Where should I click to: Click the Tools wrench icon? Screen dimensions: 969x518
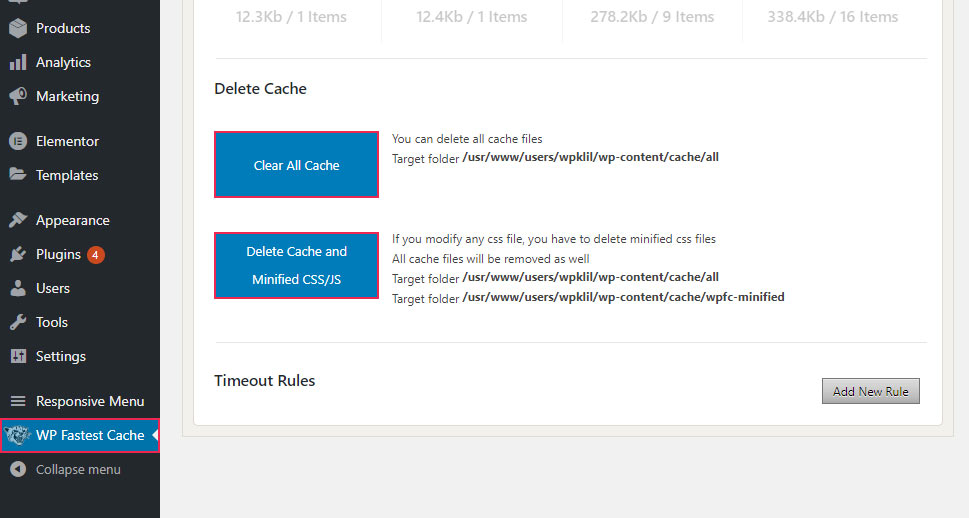click(x=18, y=322)
